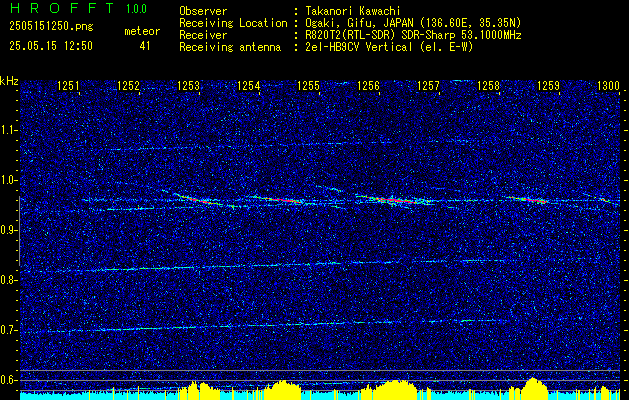Image resolution: width=629 pixels, height=400 pixels.
Task: Click the 1.1 kHz axis label
Action: tap(8, 130)
